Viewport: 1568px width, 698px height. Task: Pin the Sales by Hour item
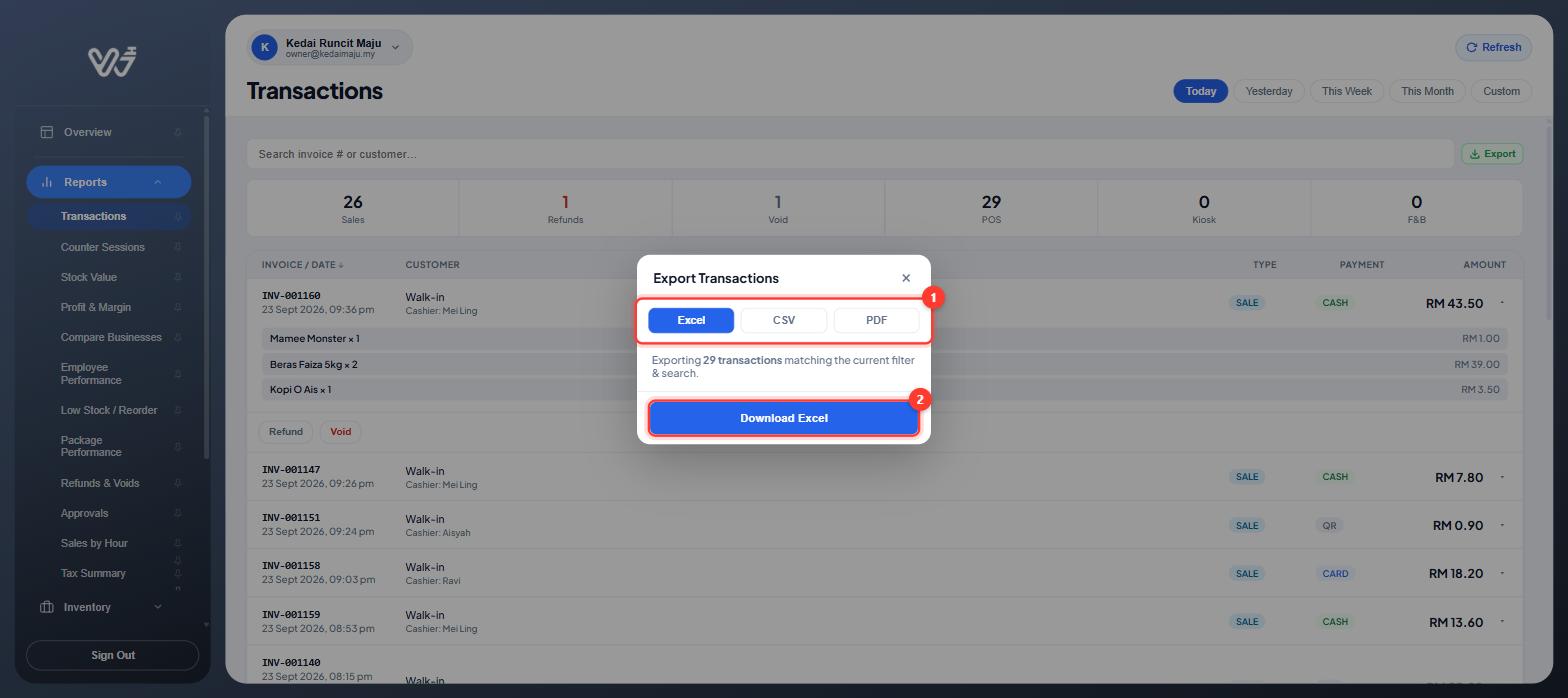tap(178, 543)
